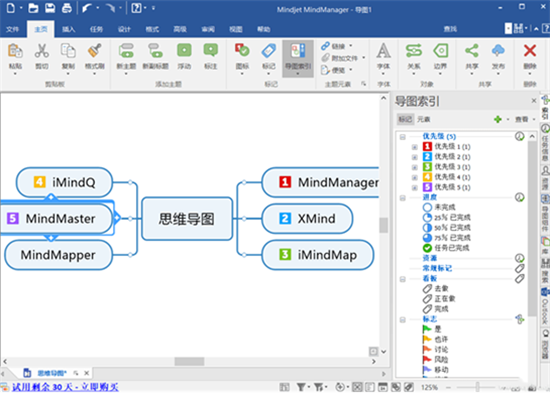Toggle the Map Index (导图索引) button

(x=298, y=58)
